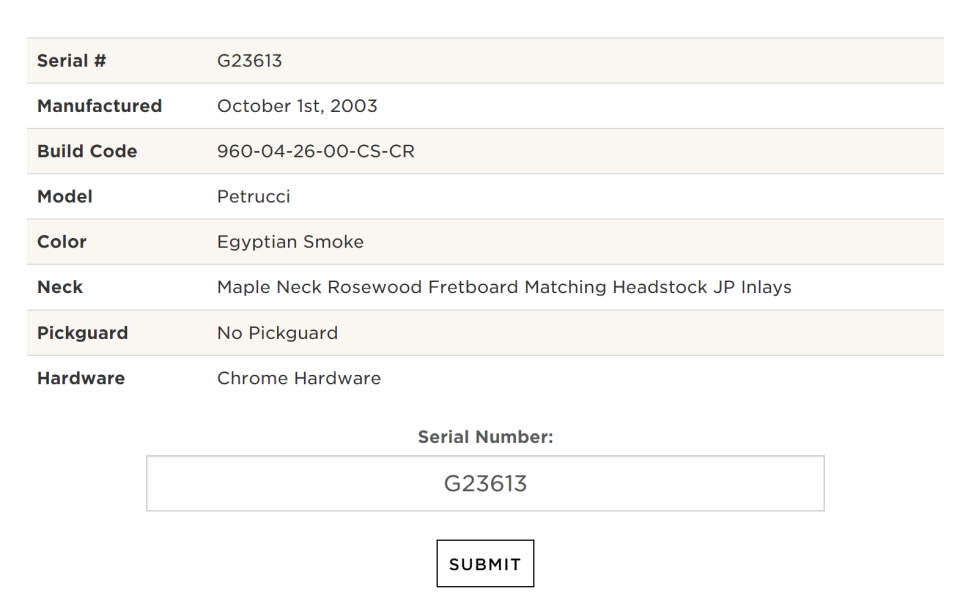This screenshot has width=960, height=602.
Task: Select the serial value G23613 in table
Action: click(x=249, y=61)
